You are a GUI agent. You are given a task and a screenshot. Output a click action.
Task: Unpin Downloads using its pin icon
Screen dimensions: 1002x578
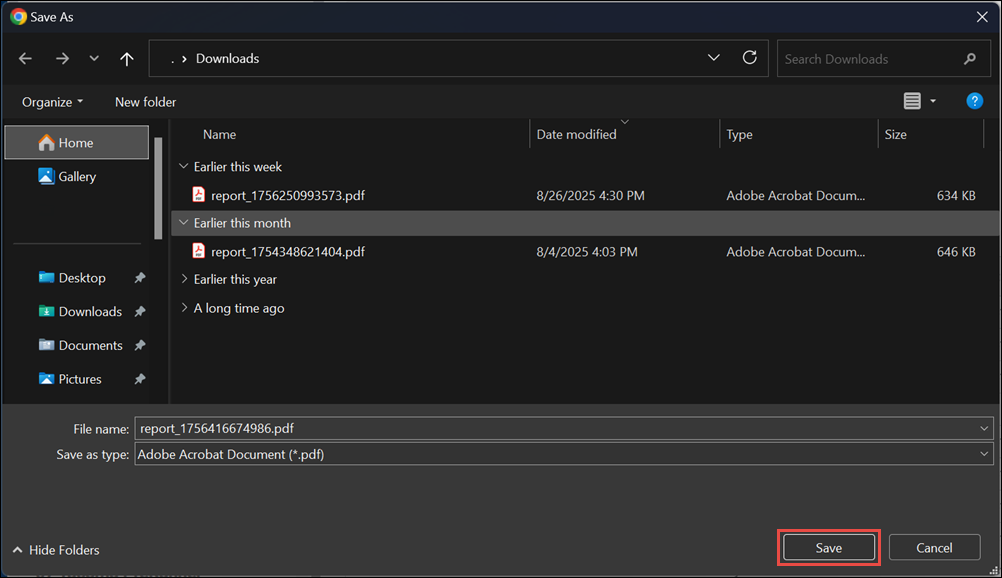coord(142,311)
